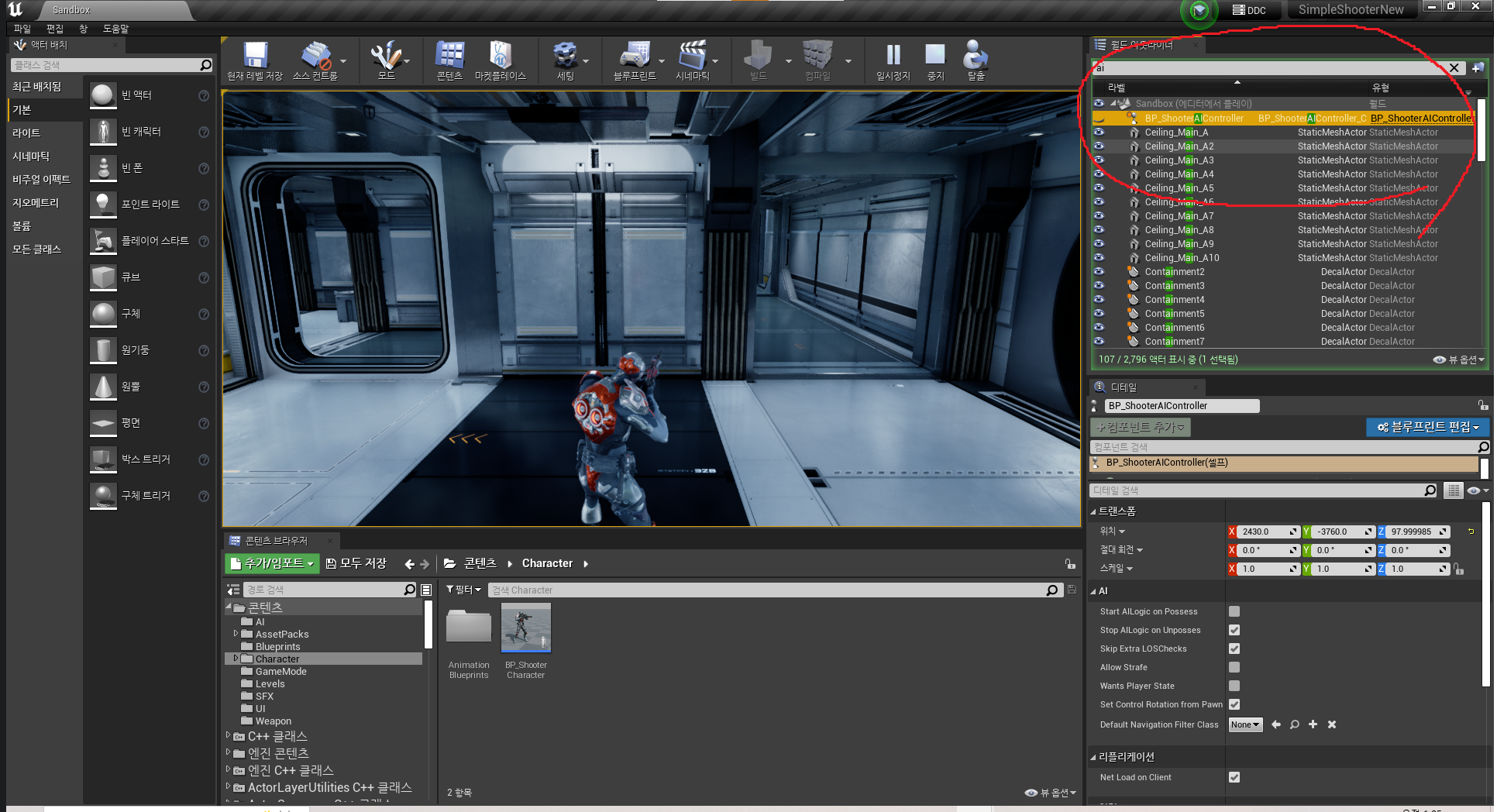This screenshot has width=1497, height=812.
Task: Select BP_ShooterAIController row in outliner
Action: 1284,119
